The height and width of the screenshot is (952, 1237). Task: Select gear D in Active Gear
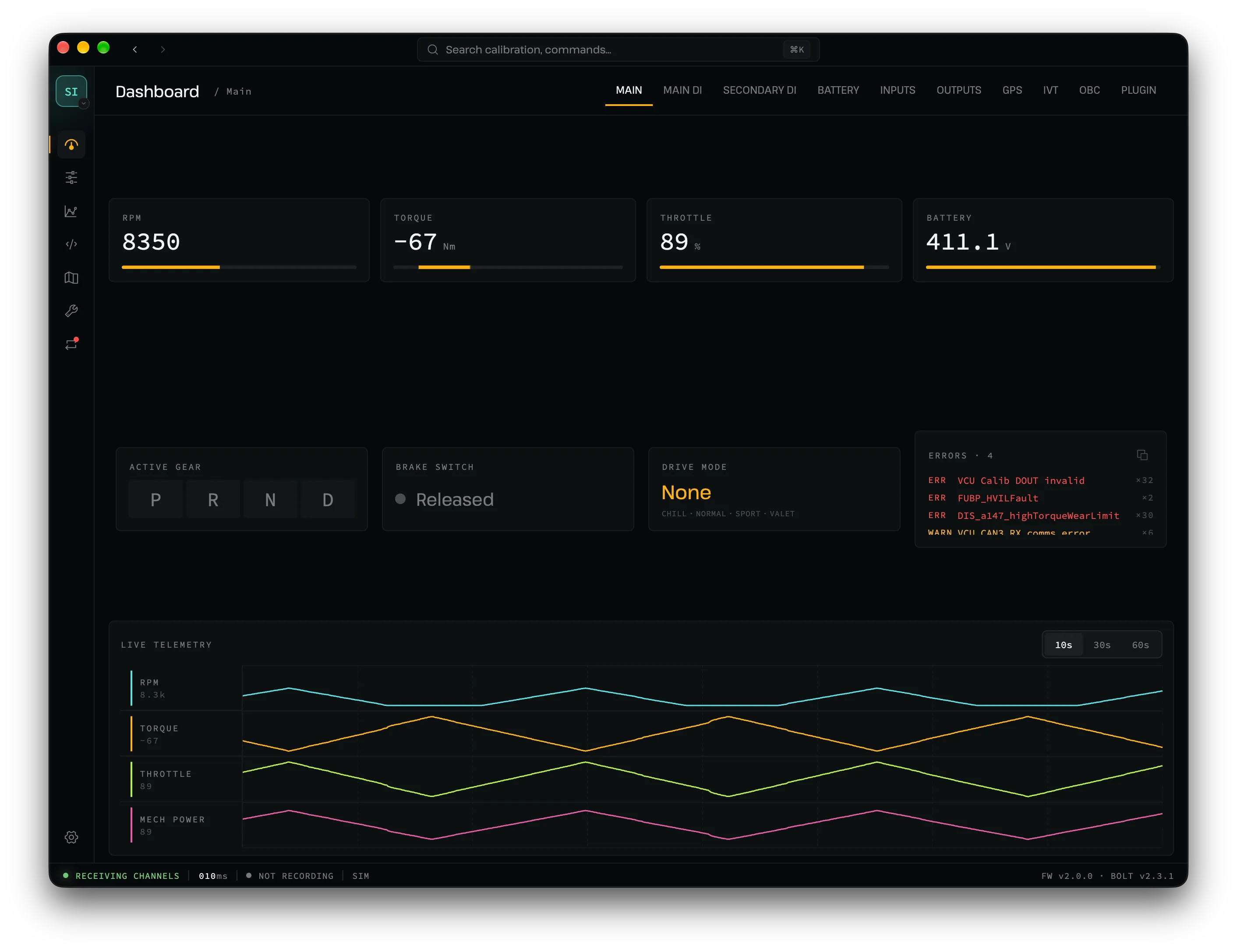327,500
